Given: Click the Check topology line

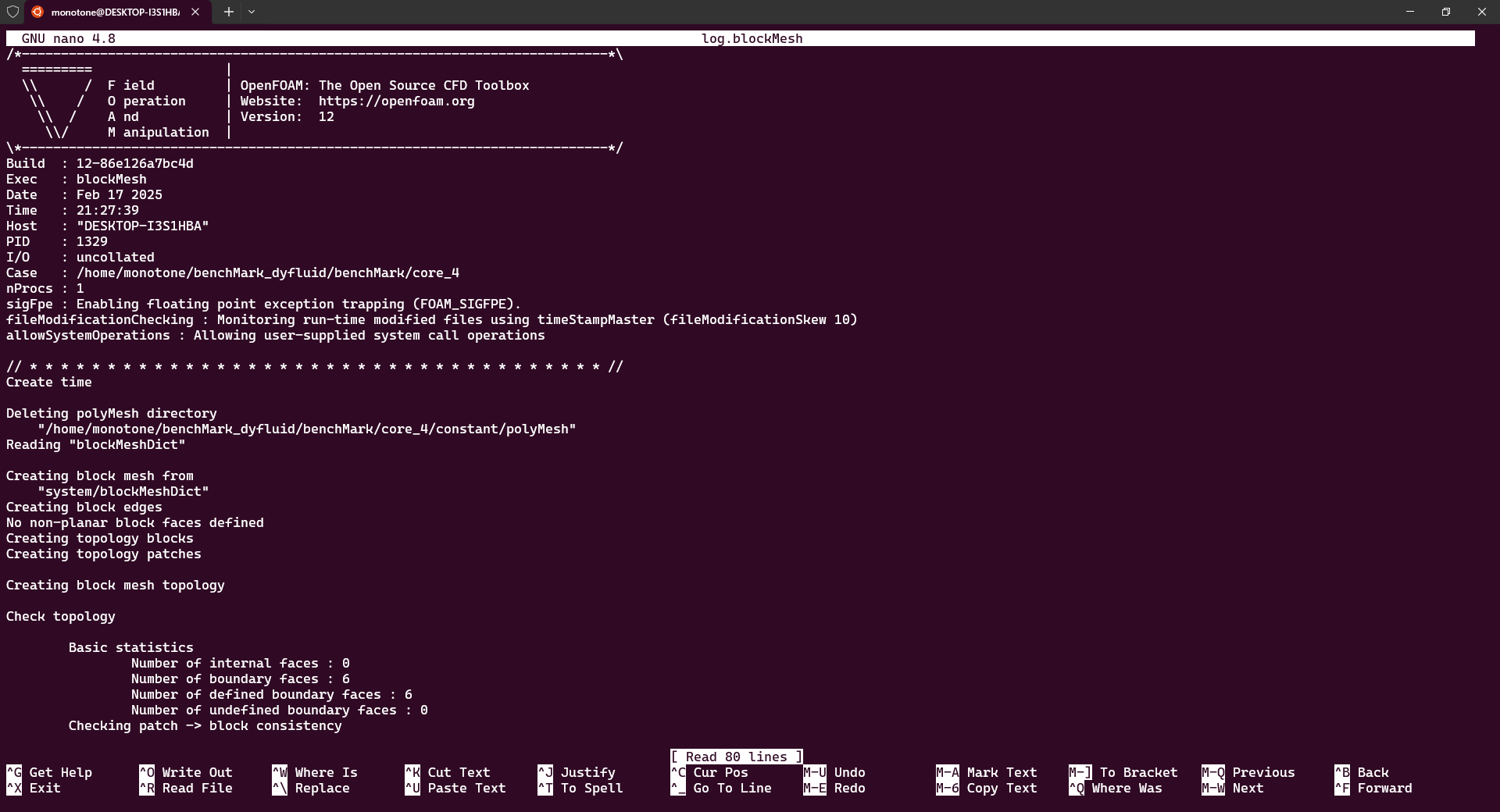Looking at the screenshot, I should point(61,616).
